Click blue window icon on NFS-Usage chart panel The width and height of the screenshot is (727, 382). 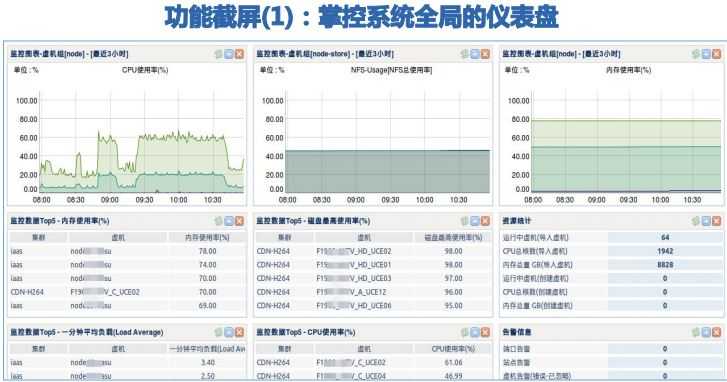pyautogui.click(x=475, y=54)
